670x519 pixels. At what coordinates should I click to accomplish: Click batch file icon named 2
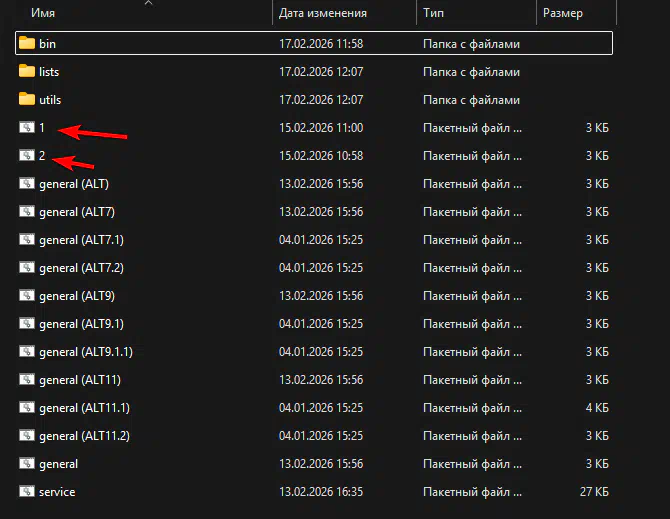[27, 156]
